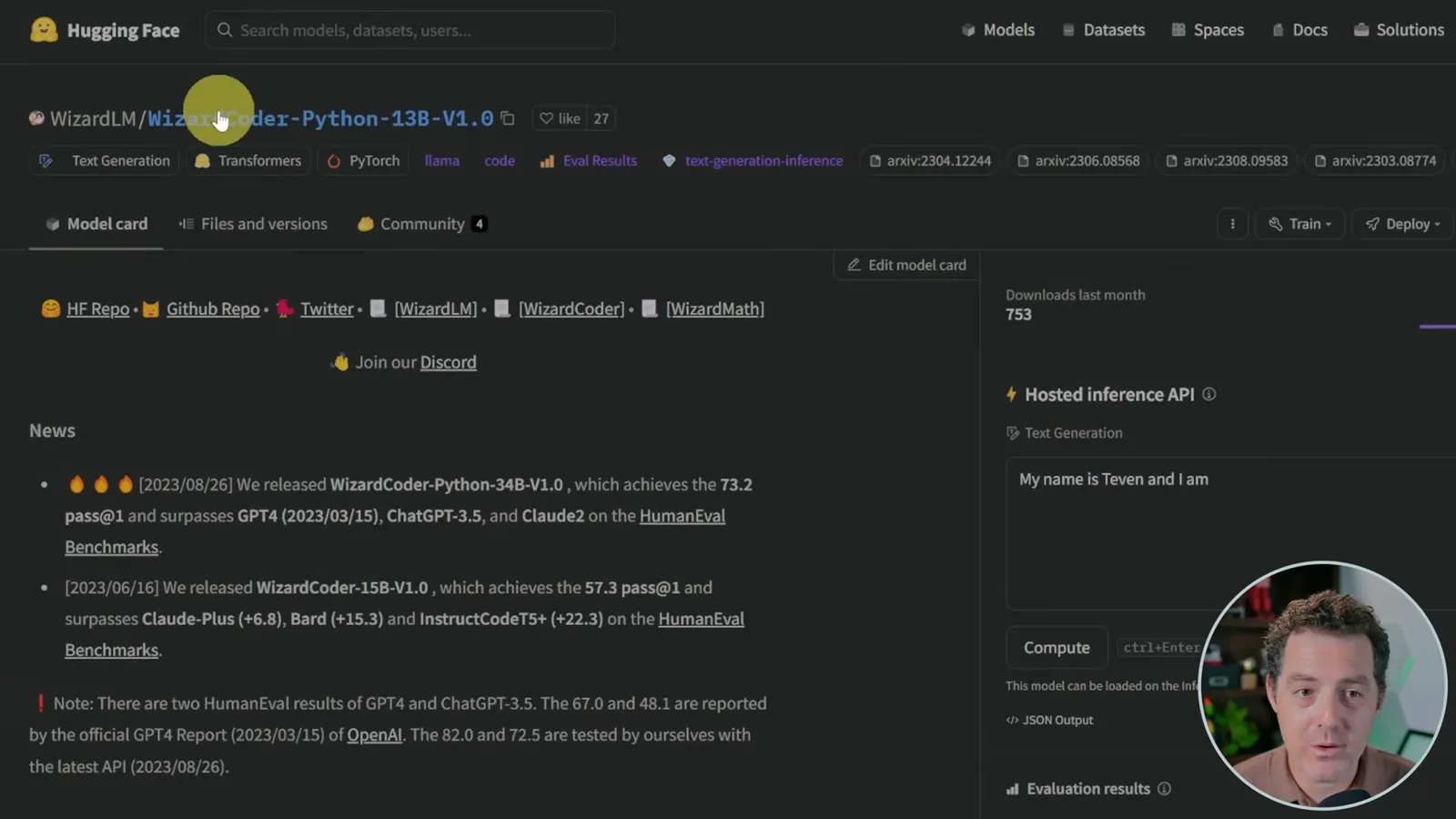Expand the JSON Output section
Image resolution: width=1456 pixels, height=819 pixels.
pyautogui.click(x=1049, y=720)
